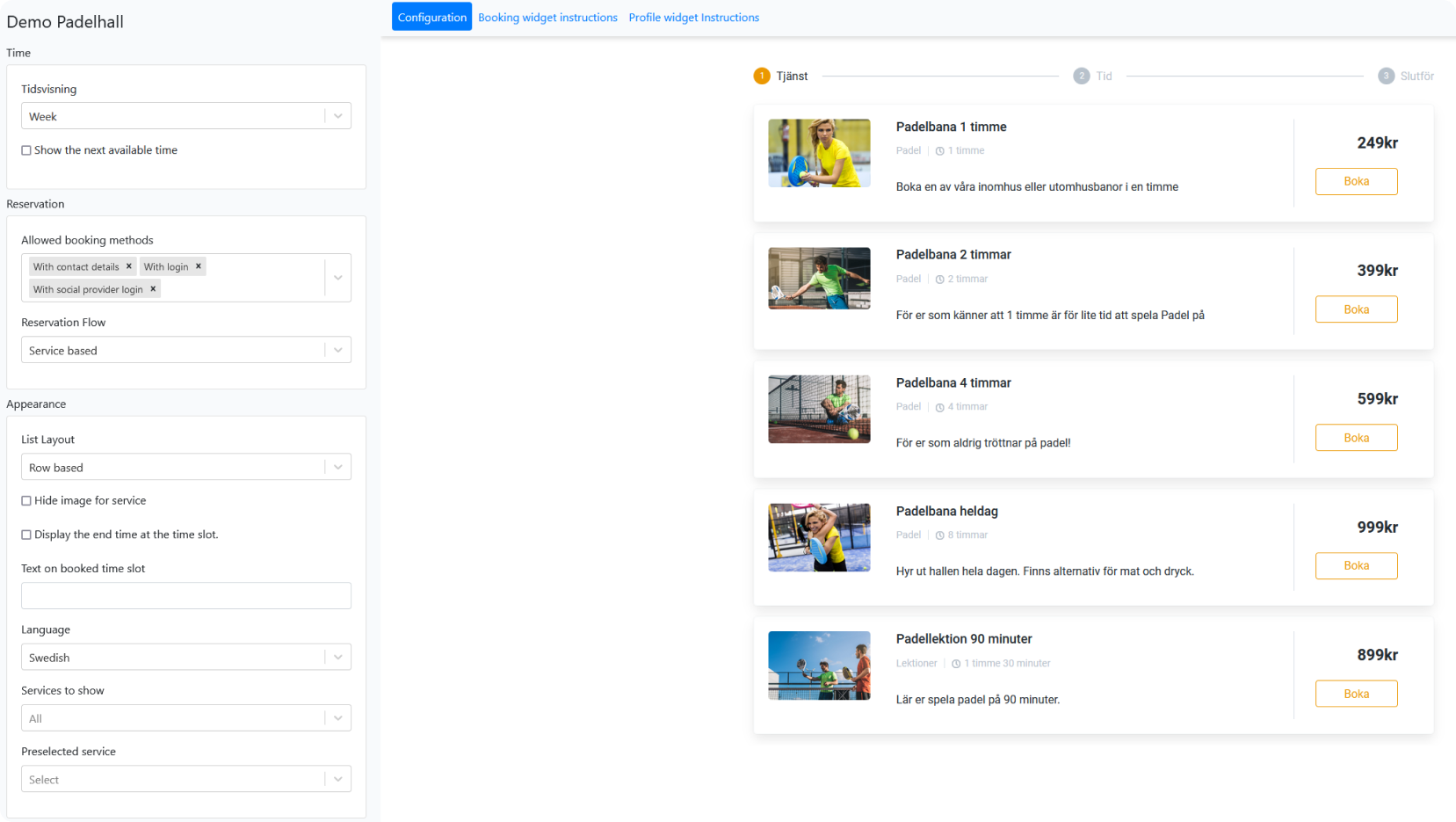Click the Padelbana 4 timmar thumbnail image
The height and width of the screenshot is (822, 1456).
(x=819, y=409)
